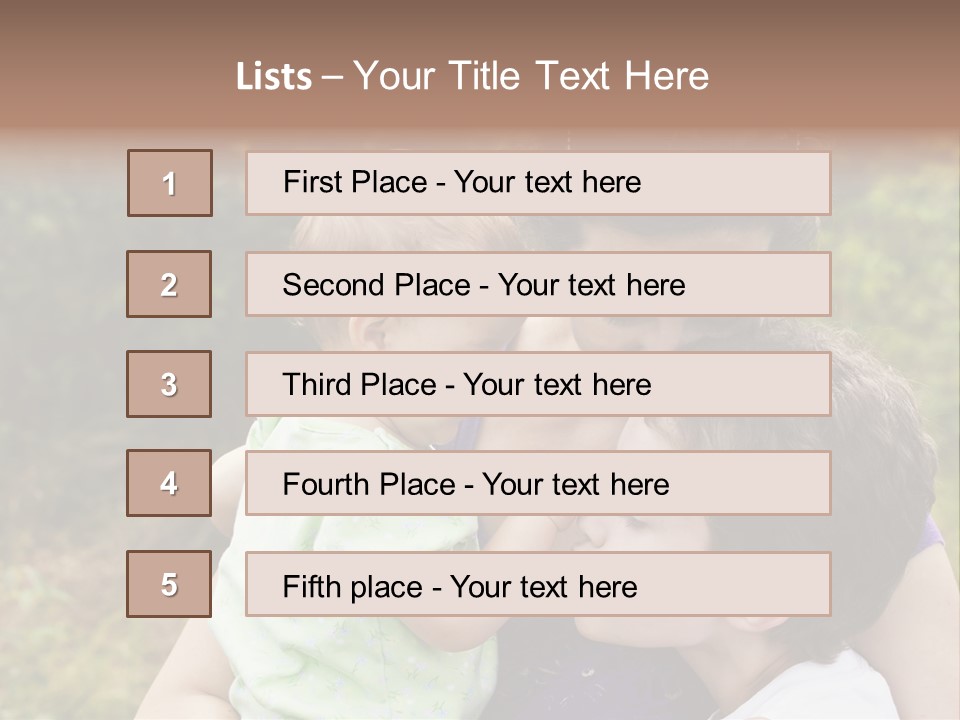Click the Third Place text bar
Screen dimensions: 960x720
pos(538,384)
